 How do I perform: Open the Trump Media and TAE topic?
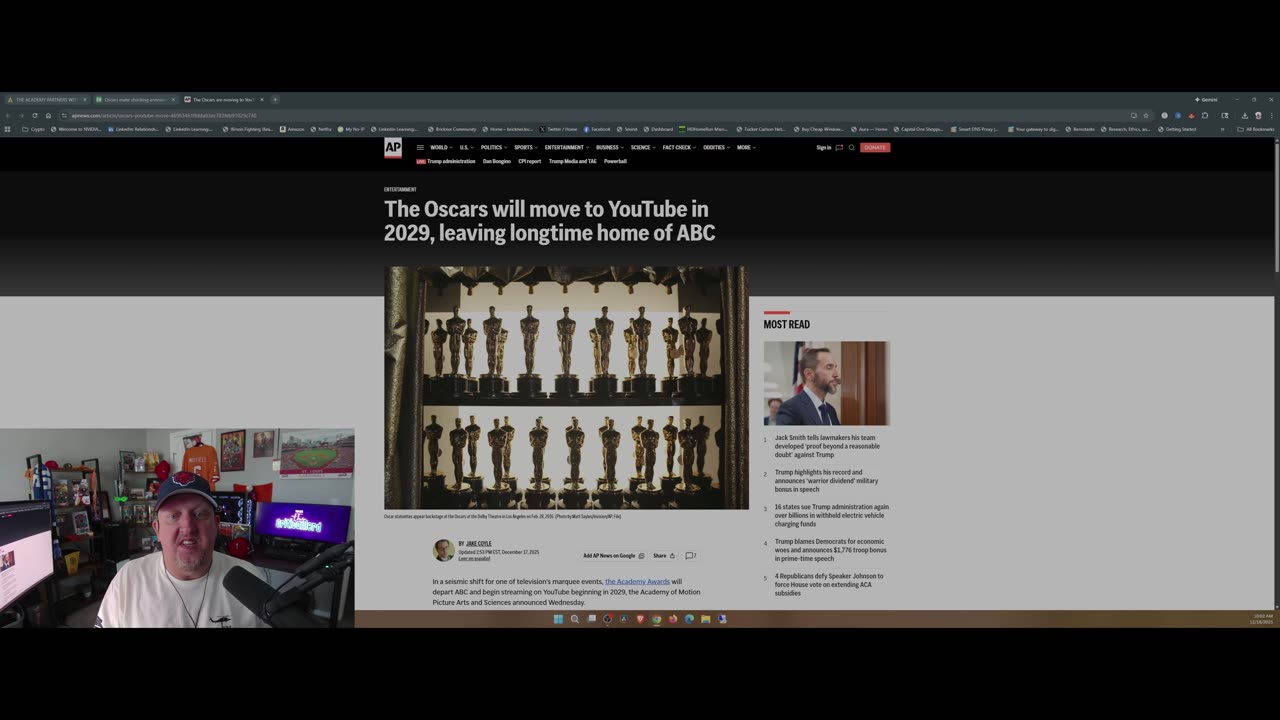click(x=572, y=162)
